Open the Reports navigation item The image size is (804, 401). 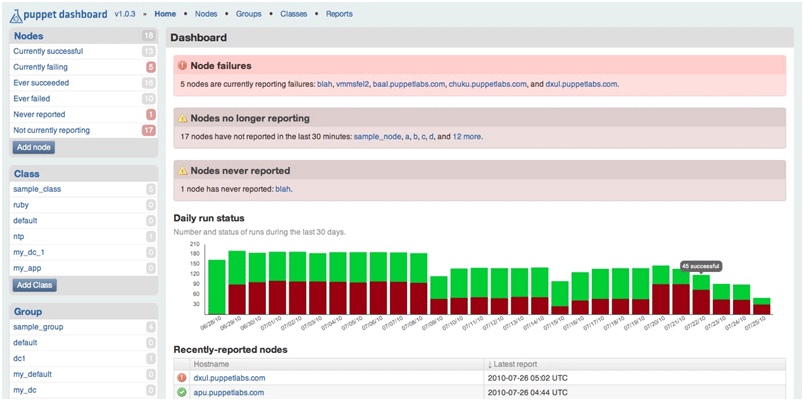339,14
